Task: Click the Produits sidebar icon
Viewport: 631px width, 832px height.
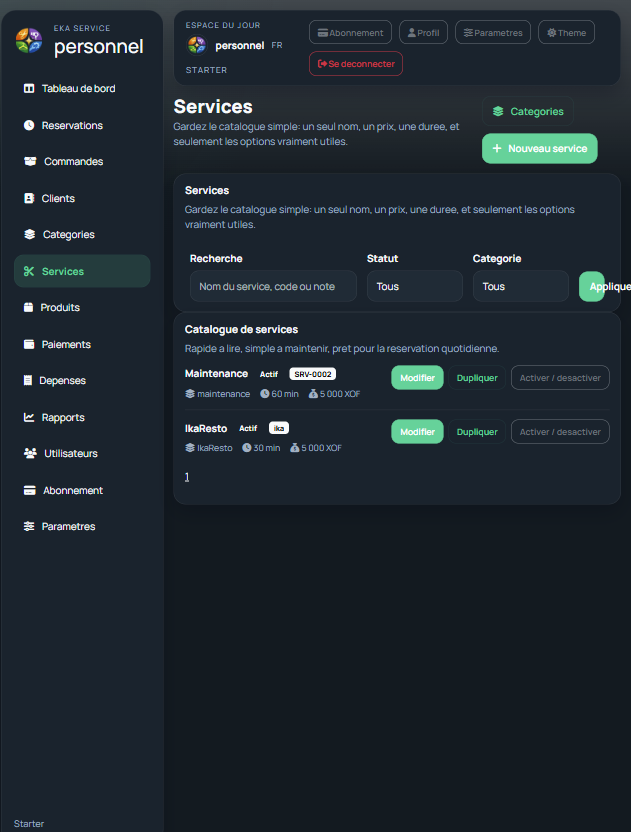Action: (x=29, y=308)
